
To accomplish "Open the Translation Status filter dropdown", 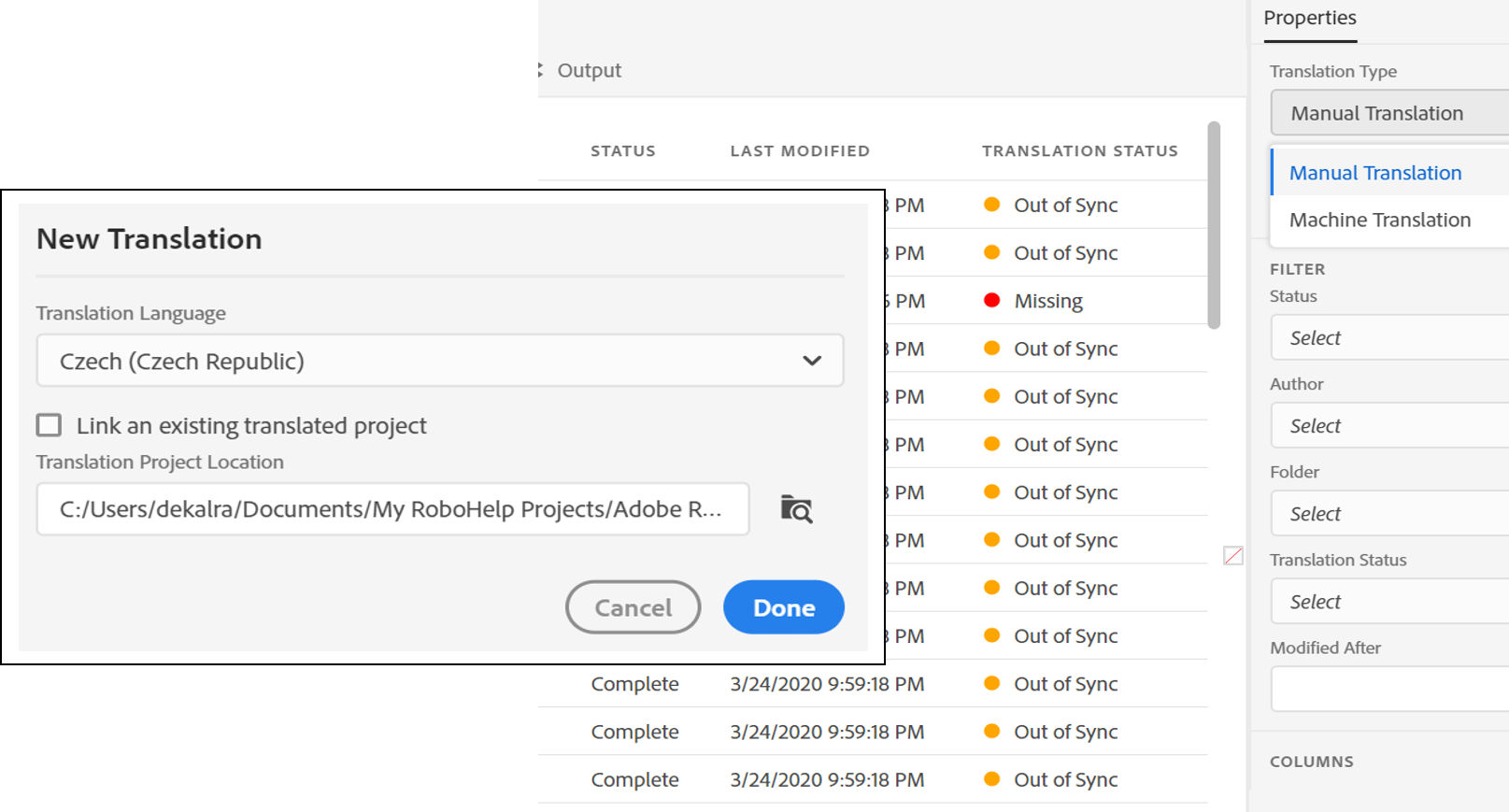I will point(1388,602).
